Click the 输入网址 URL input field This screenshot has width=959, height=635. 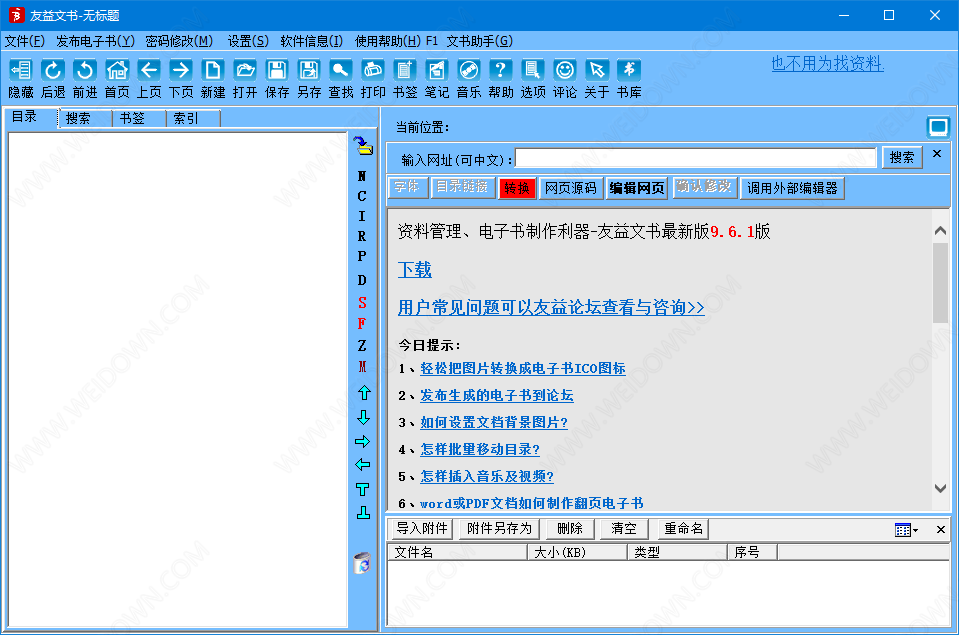695,158
